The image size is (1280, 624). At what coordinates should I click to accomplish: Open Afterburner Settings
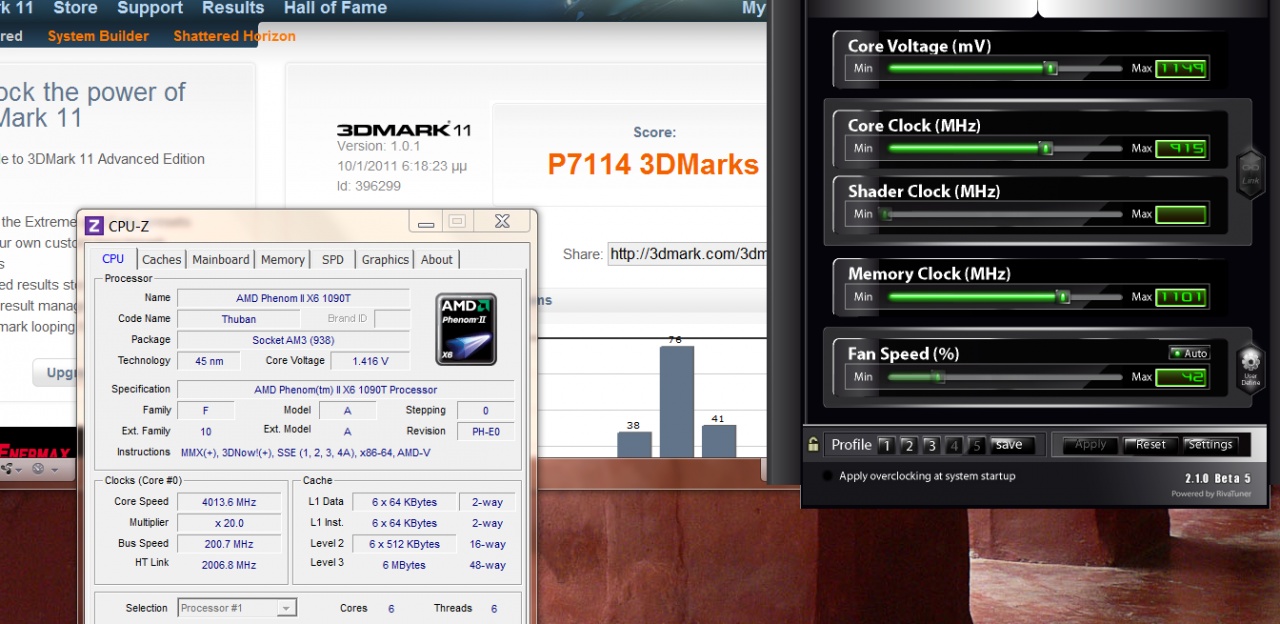[x=1211, y=445]
